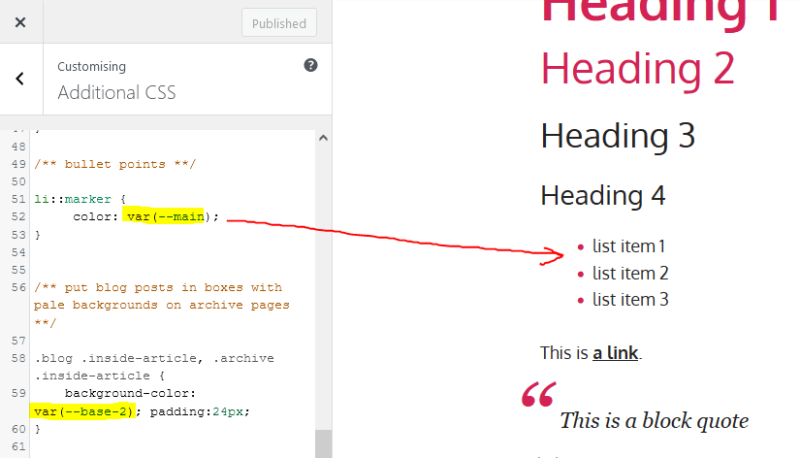Select list item 2 in the preview
The height and width of the screenshot is (458, 800).
tap(630, 273)
